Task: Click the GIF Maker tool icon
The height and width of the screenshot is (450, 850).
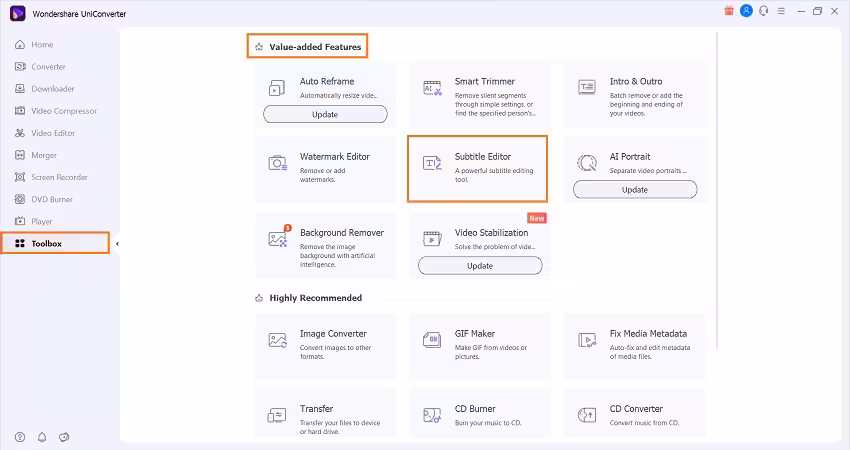Action: coord(432,340)
